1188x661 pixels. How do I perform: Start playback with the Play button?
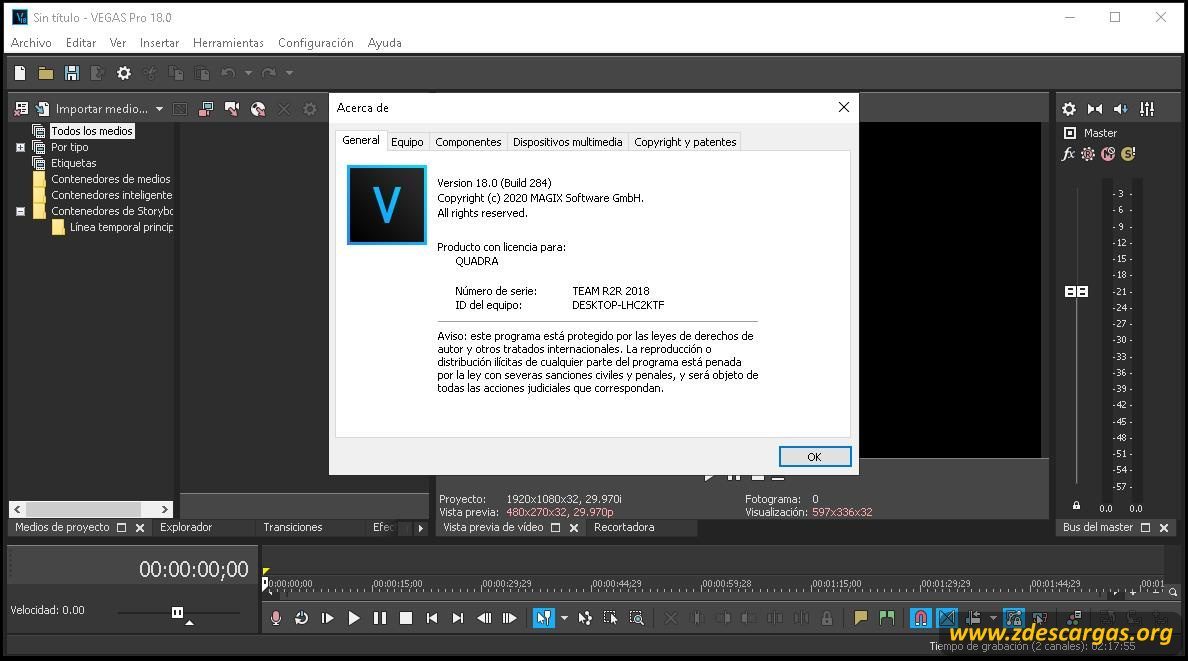point(354,619)
